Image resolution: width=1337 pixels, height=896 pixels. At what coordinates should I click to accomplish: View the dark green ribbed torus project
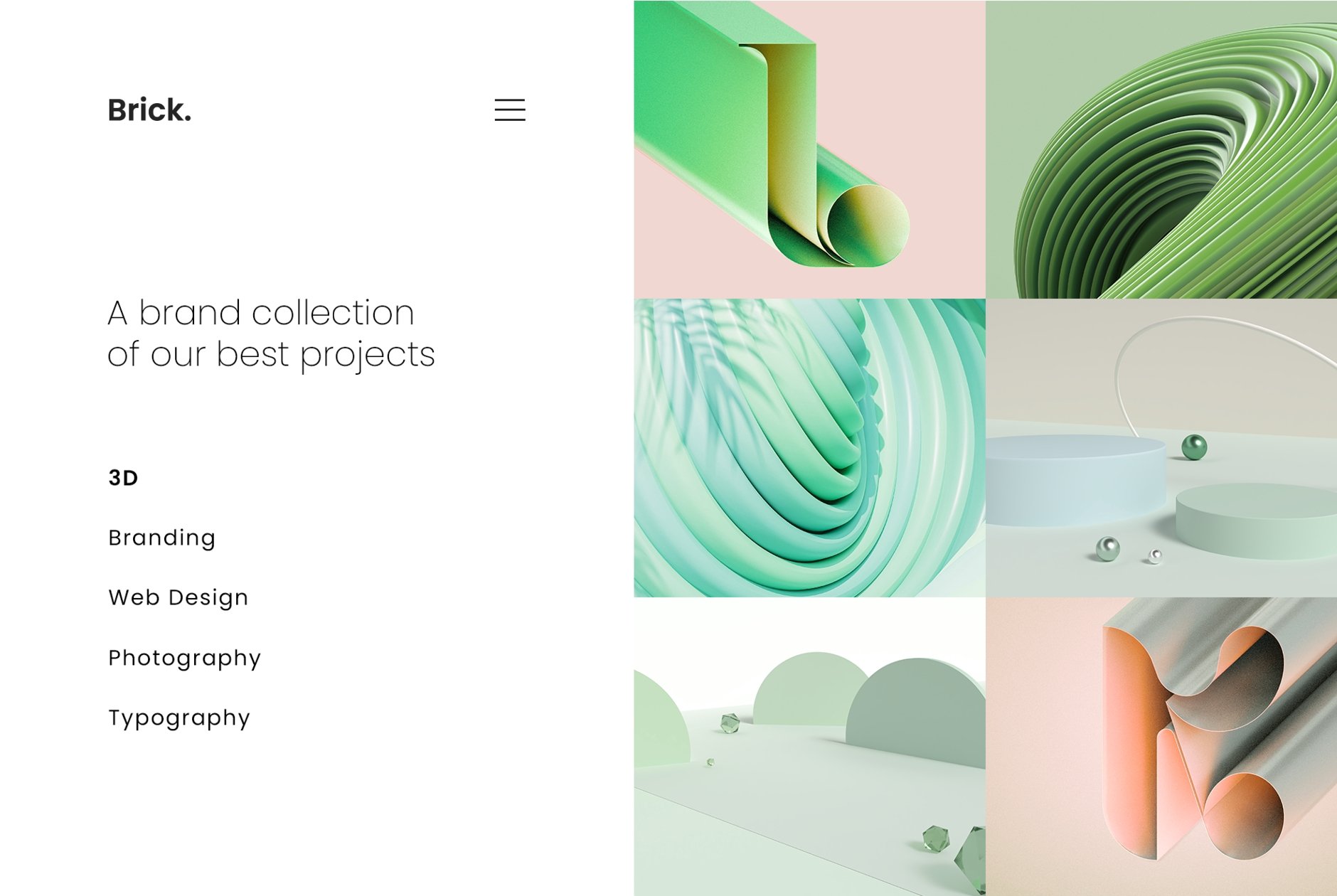coord(1161,149)
